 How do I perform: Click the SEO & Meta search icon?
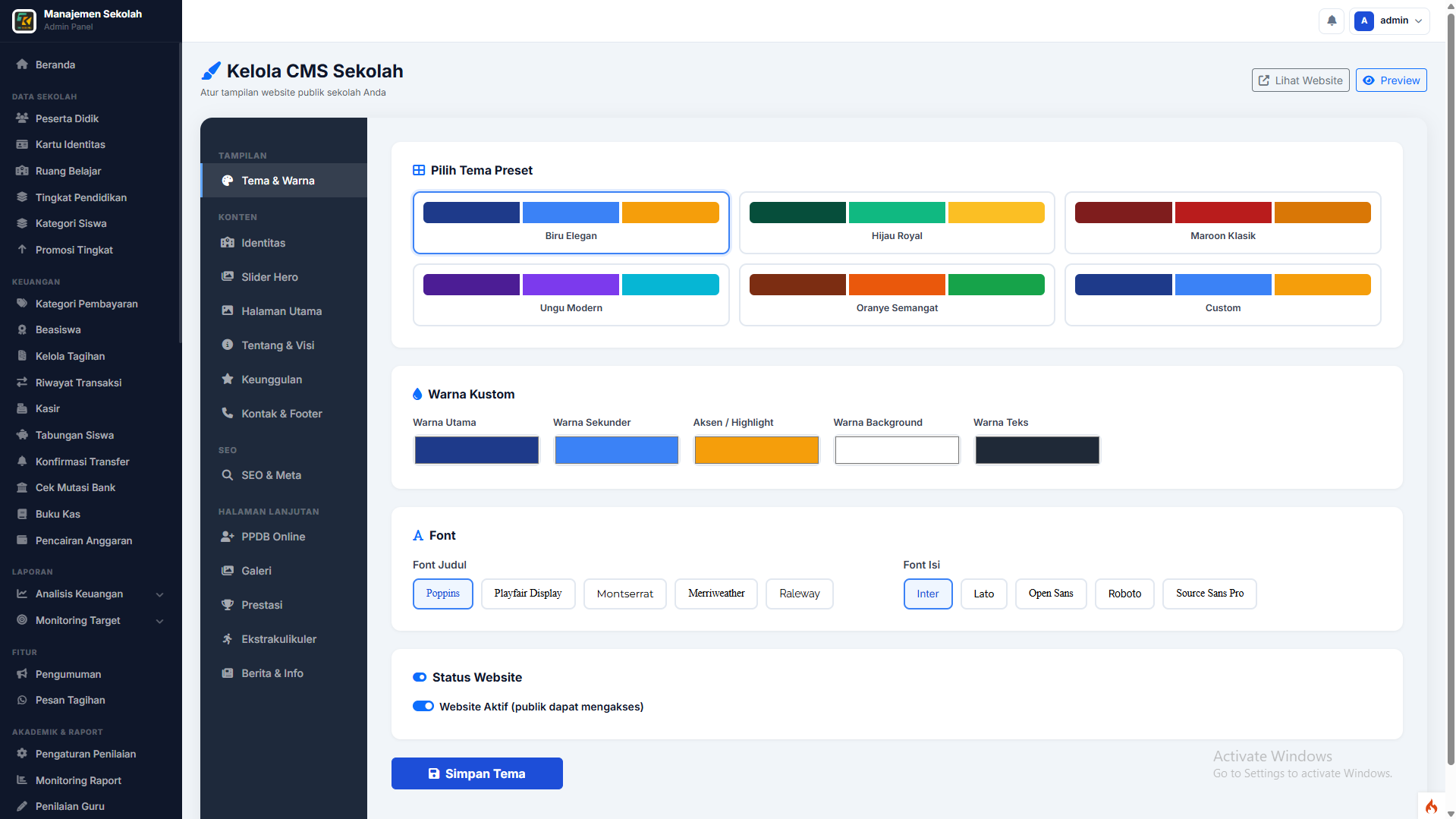pos(228,475)
